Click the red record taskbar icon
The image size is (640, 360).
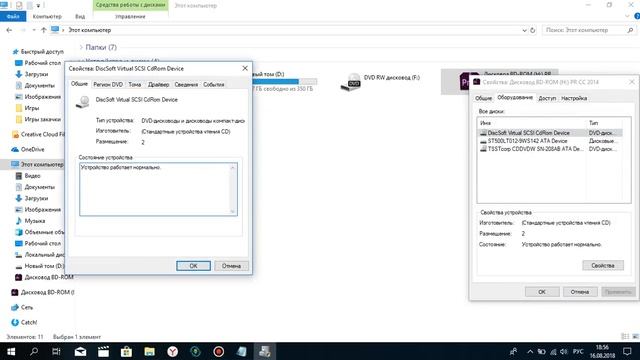pyautogui.click(x=218, y=351)
